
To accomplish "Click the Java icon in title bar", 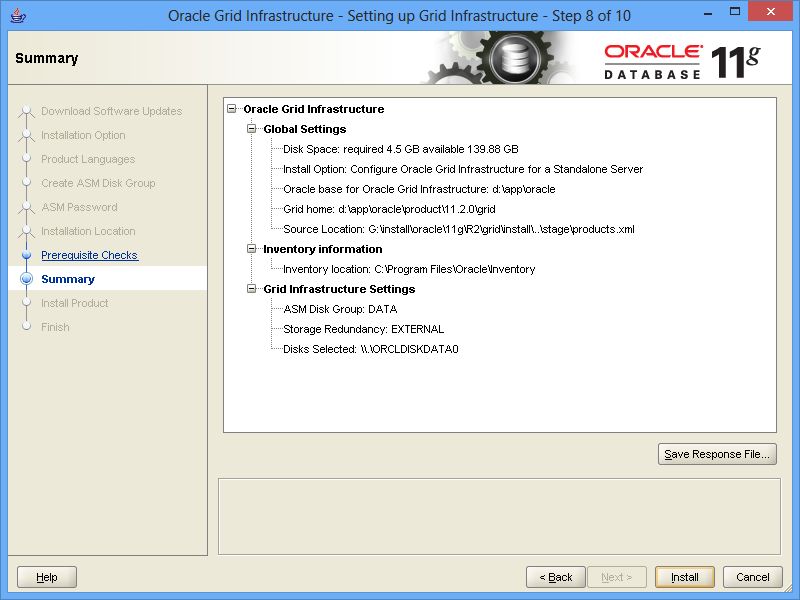I will coord(18,15).
